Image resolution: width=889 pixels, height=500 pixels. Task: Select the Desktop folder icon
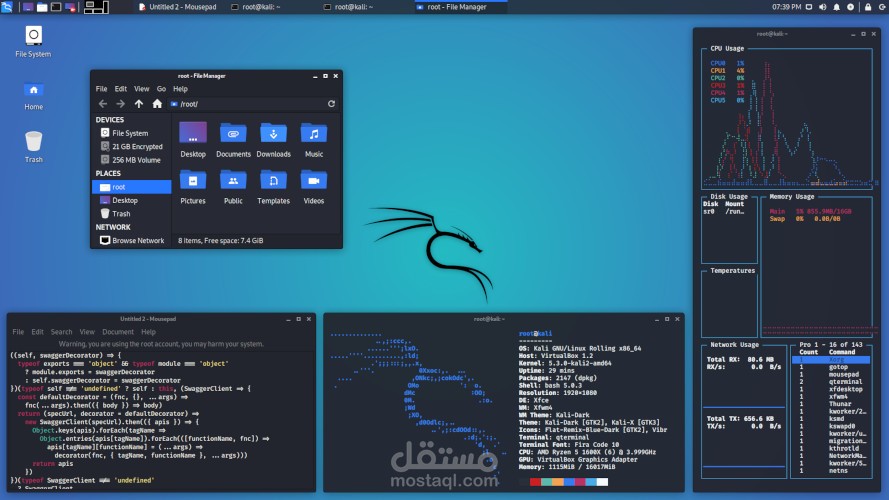click(193, 139)
